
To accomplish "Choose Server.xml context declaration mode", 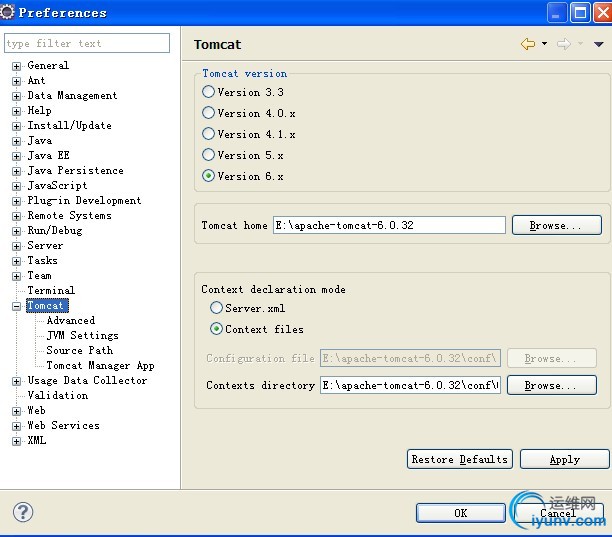I will [x=216, y=308].
